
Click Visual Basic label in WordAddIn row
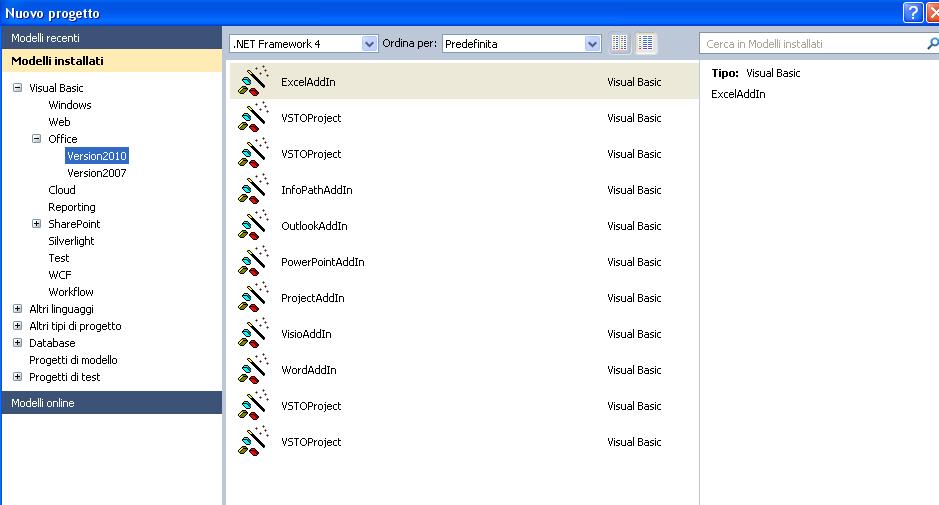634,370
